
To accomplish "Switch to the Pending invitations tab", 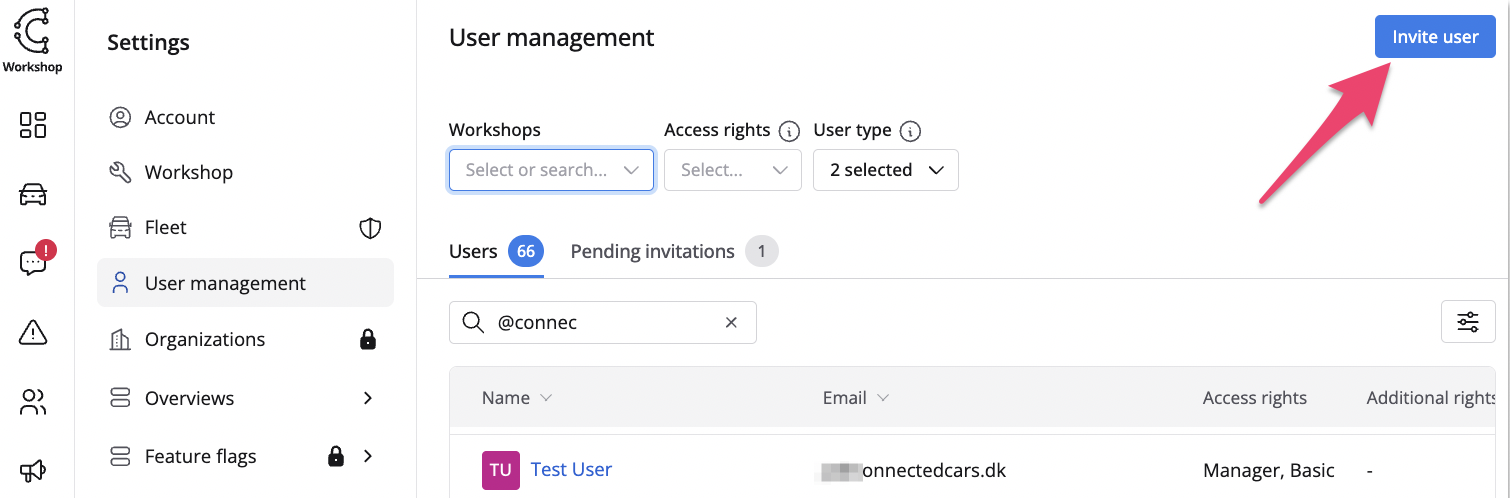I will coord(653,252).
